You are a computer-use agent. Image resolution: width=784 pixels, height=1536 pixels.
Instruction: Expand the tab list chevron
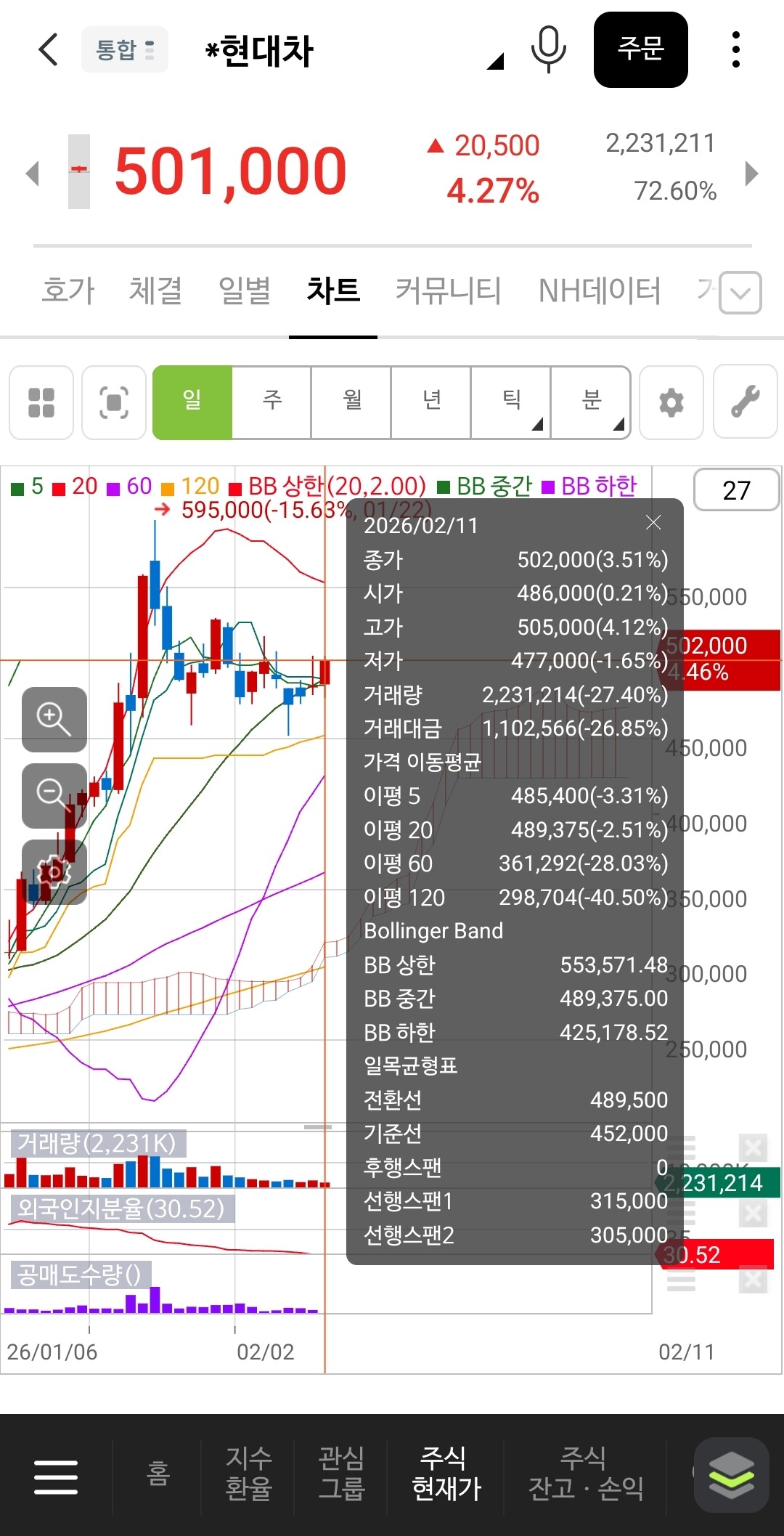coord(740,293)
